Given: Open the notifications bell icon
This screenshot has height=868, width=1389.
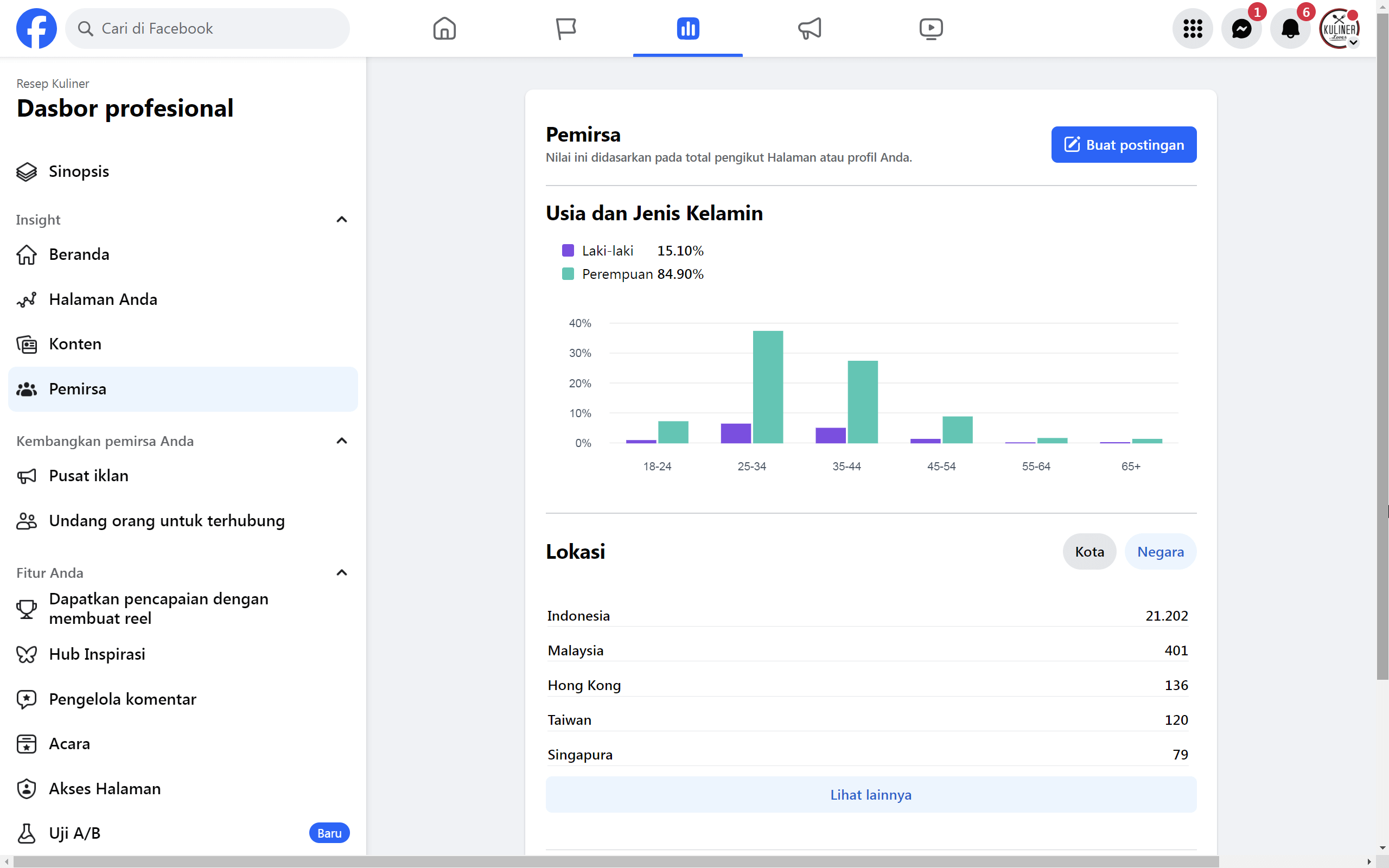Looking at the screenshot, I should pos(1290,28).
